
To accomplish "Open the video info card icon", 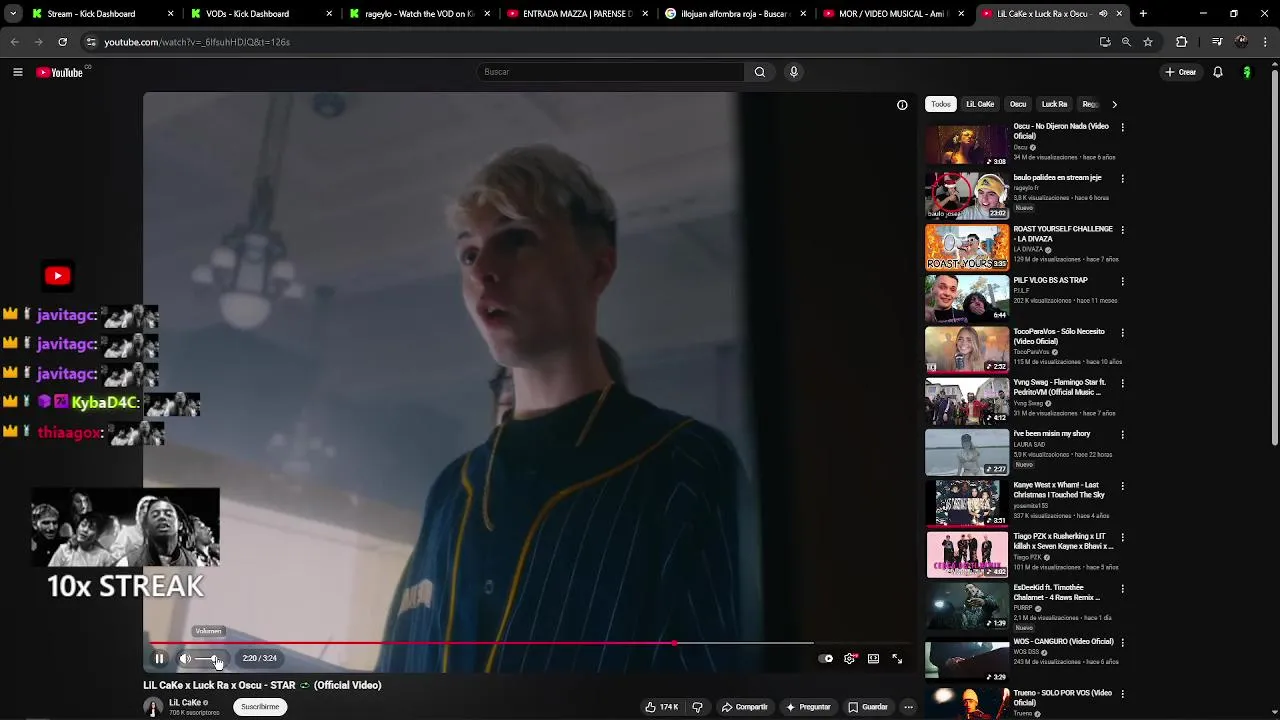I will click(902, 105).
